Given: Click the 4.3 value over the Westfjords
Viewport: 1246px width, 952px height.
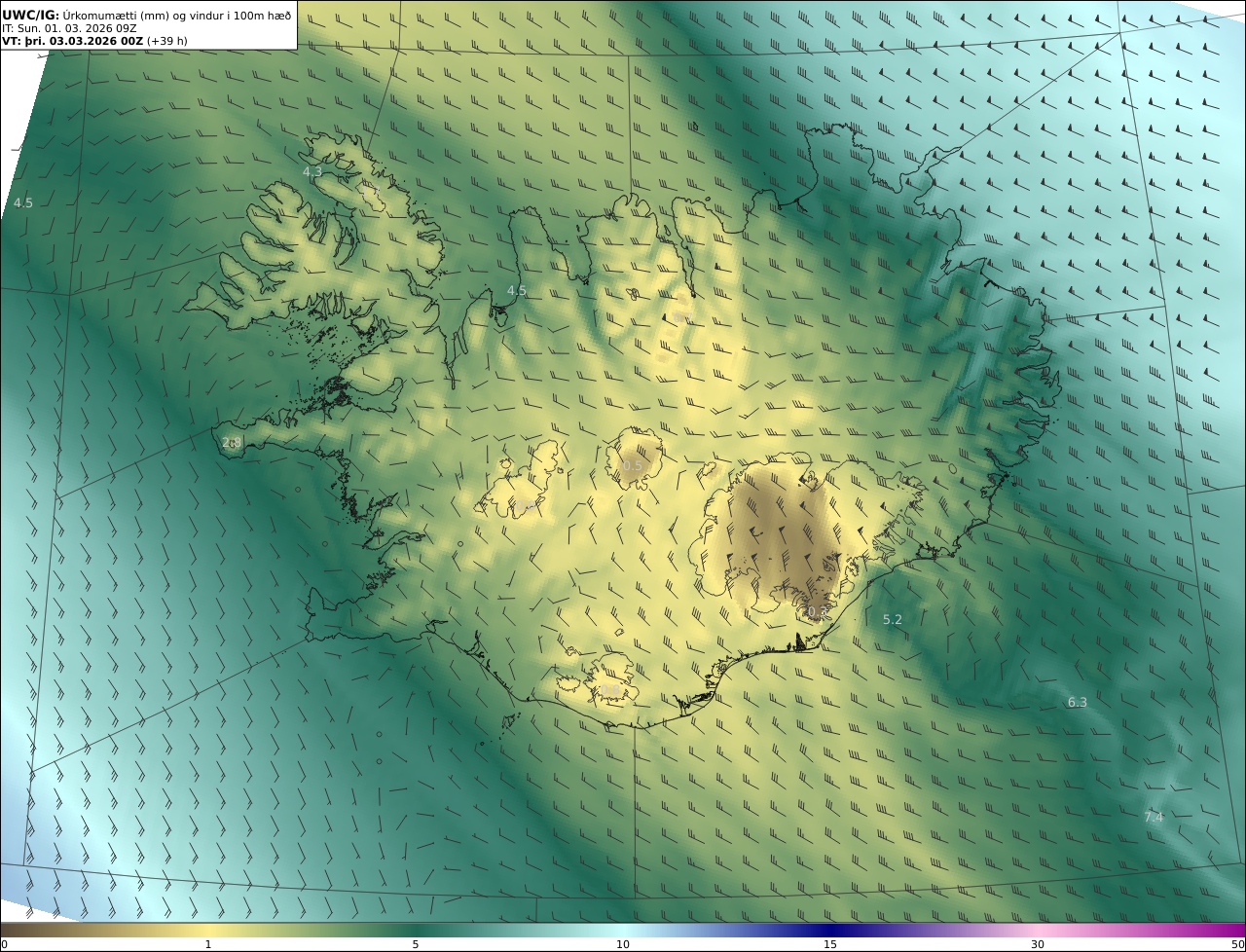Looking at the screenshot, I should 311,171.
